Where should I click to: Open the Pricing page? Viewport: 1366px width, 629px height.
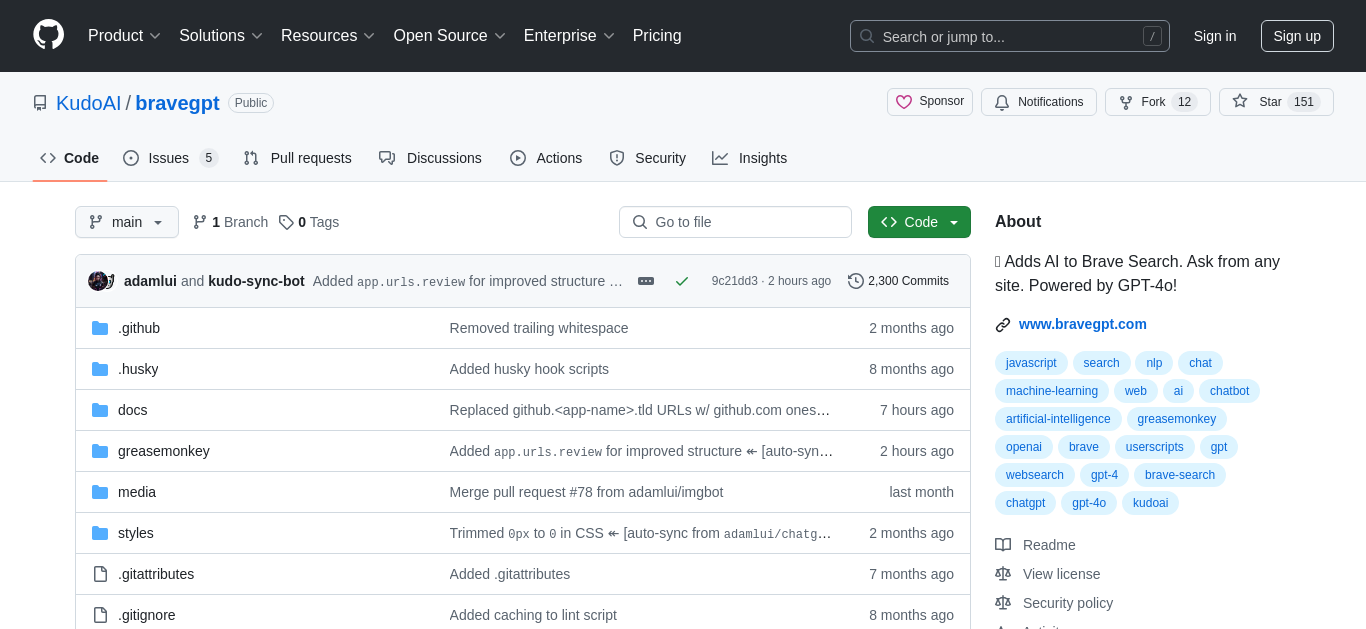pos(657,36)
